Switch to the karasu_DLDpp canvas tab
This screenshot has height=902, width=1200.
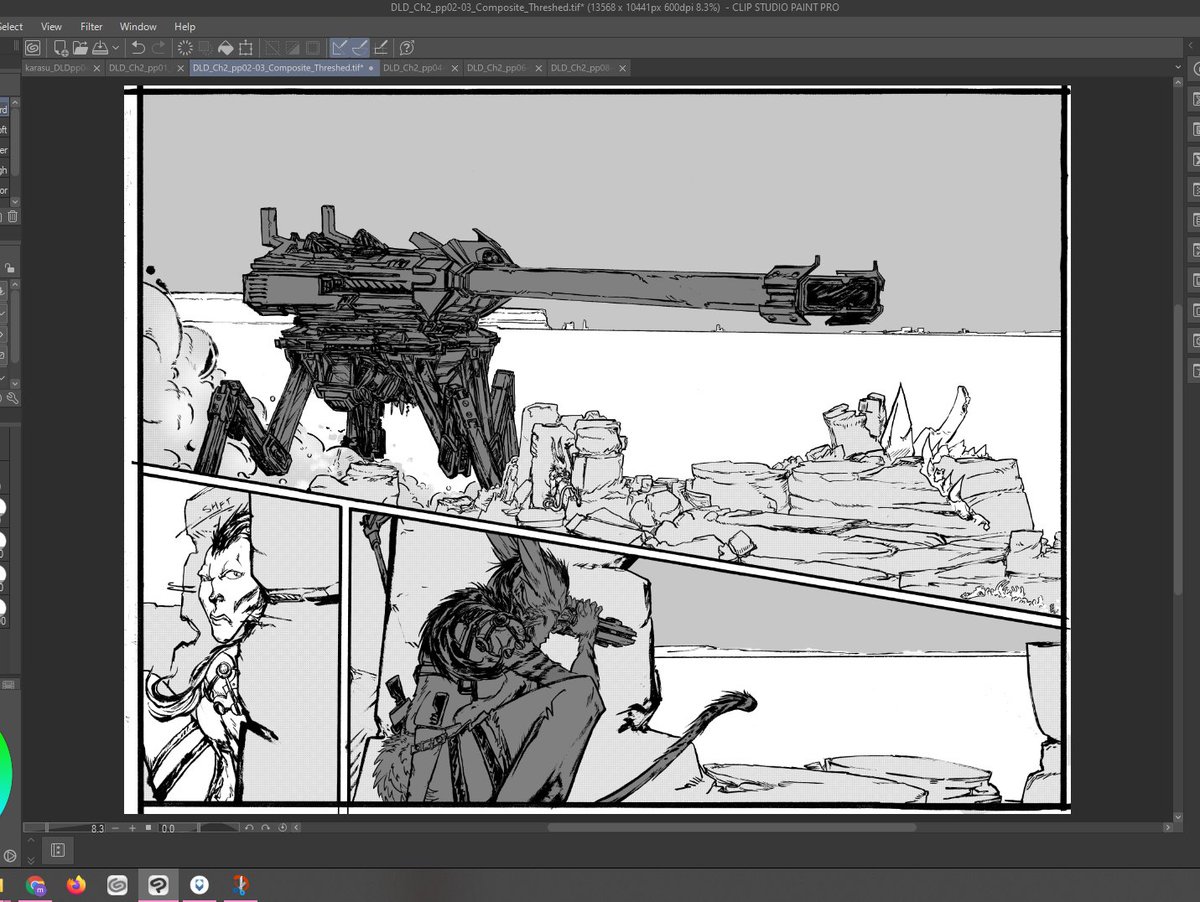click(56, 68)
